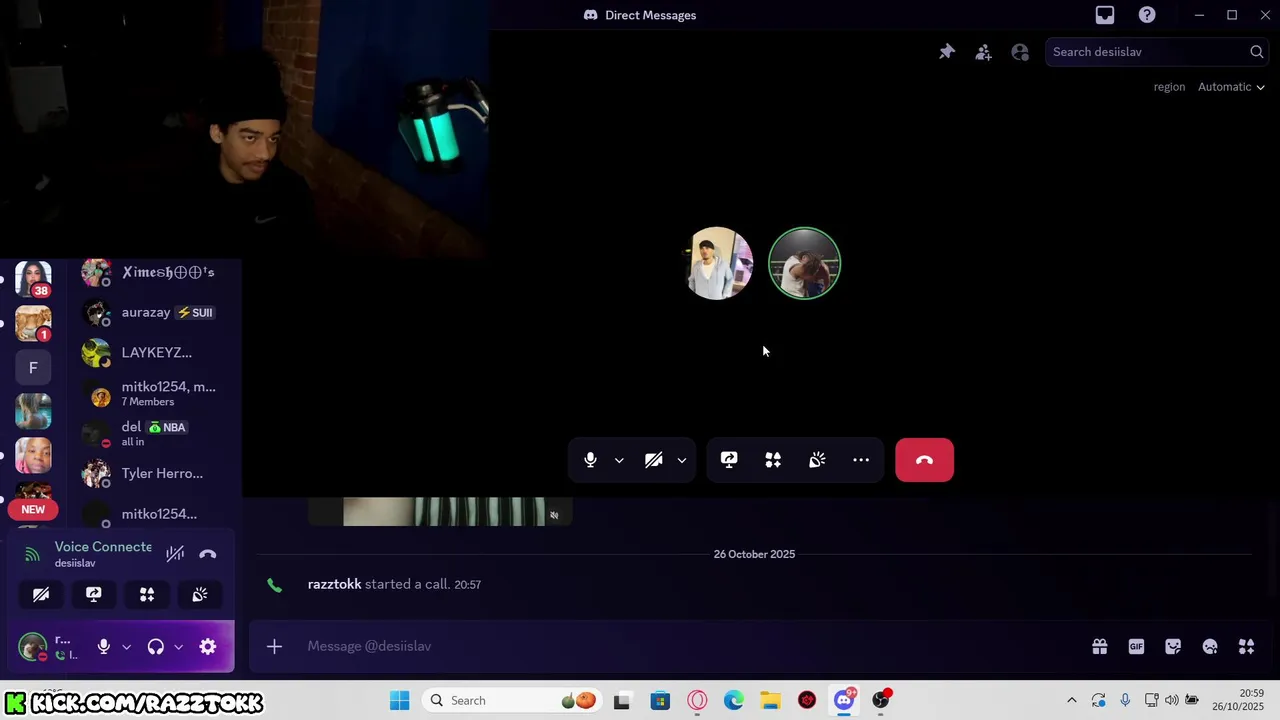Open more call options (three dots)

coord(861,460)
